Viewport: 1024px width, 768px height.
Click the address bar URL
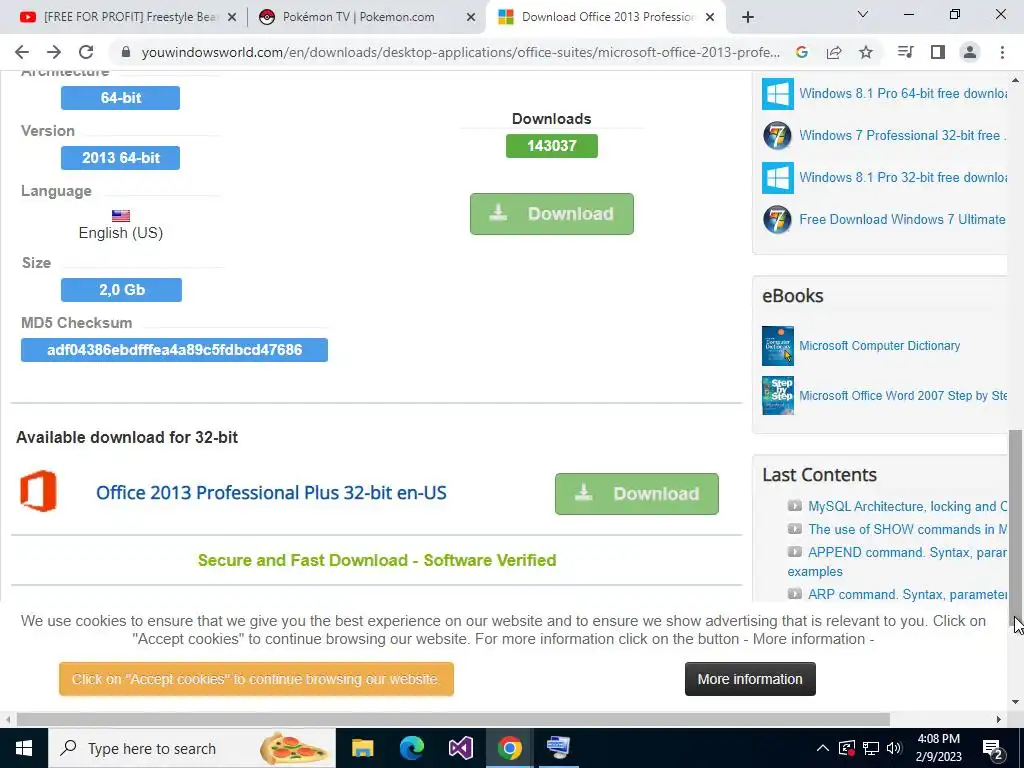(460, 52)
